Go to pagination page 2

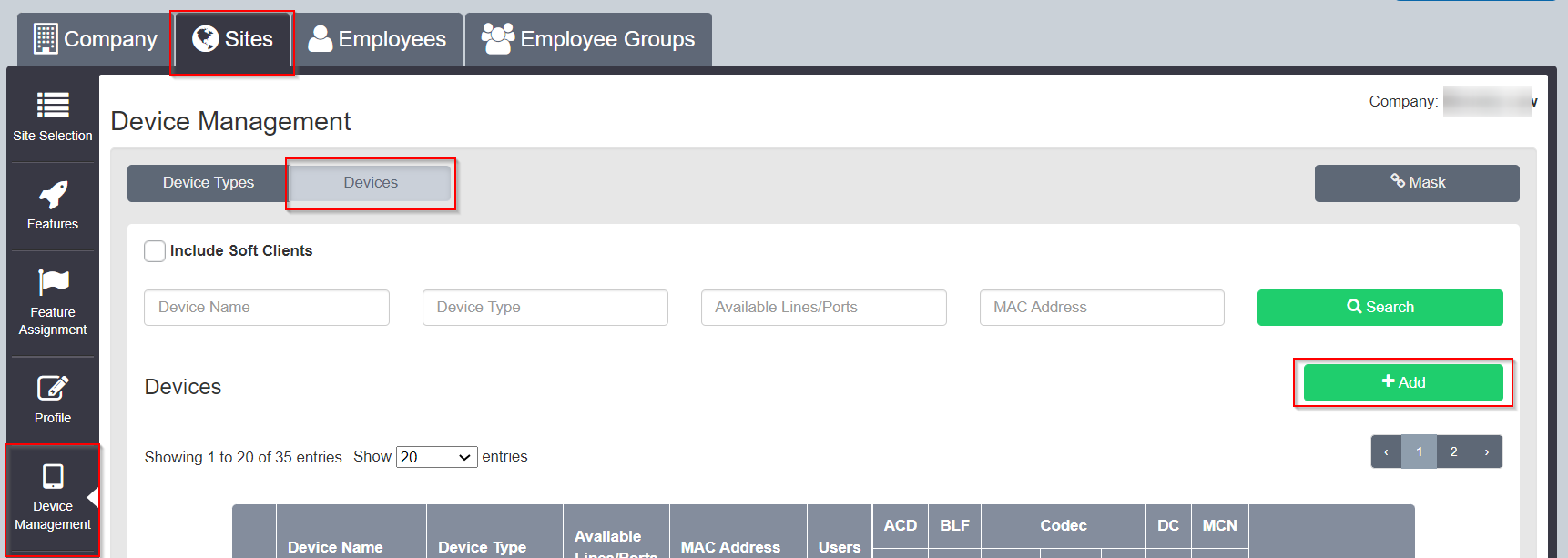1454,451
